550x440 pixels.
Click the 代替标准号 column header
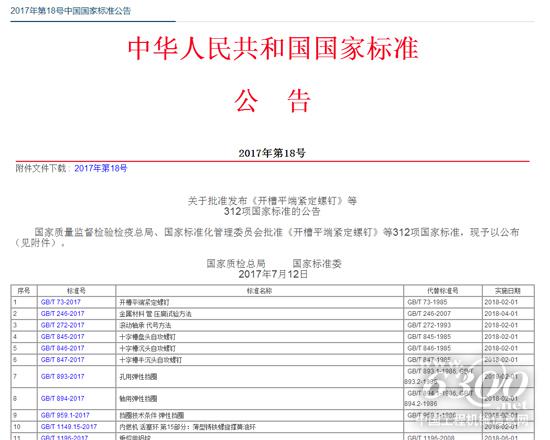(x=443, y=291)
